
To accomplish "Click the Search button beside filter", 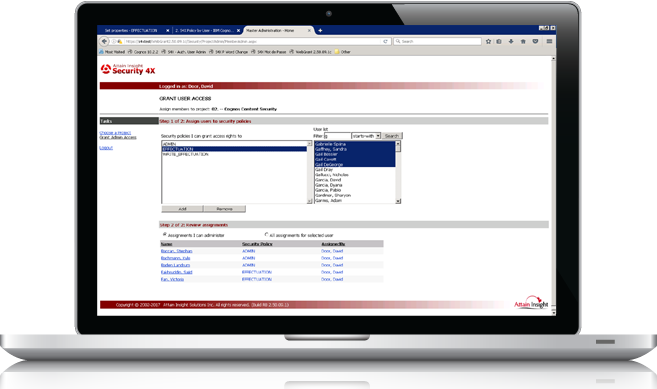I will [392, 136].
